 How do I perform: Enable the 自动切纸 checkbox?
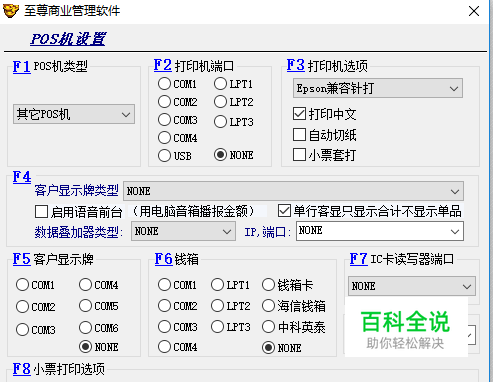[x=299, y=135]
